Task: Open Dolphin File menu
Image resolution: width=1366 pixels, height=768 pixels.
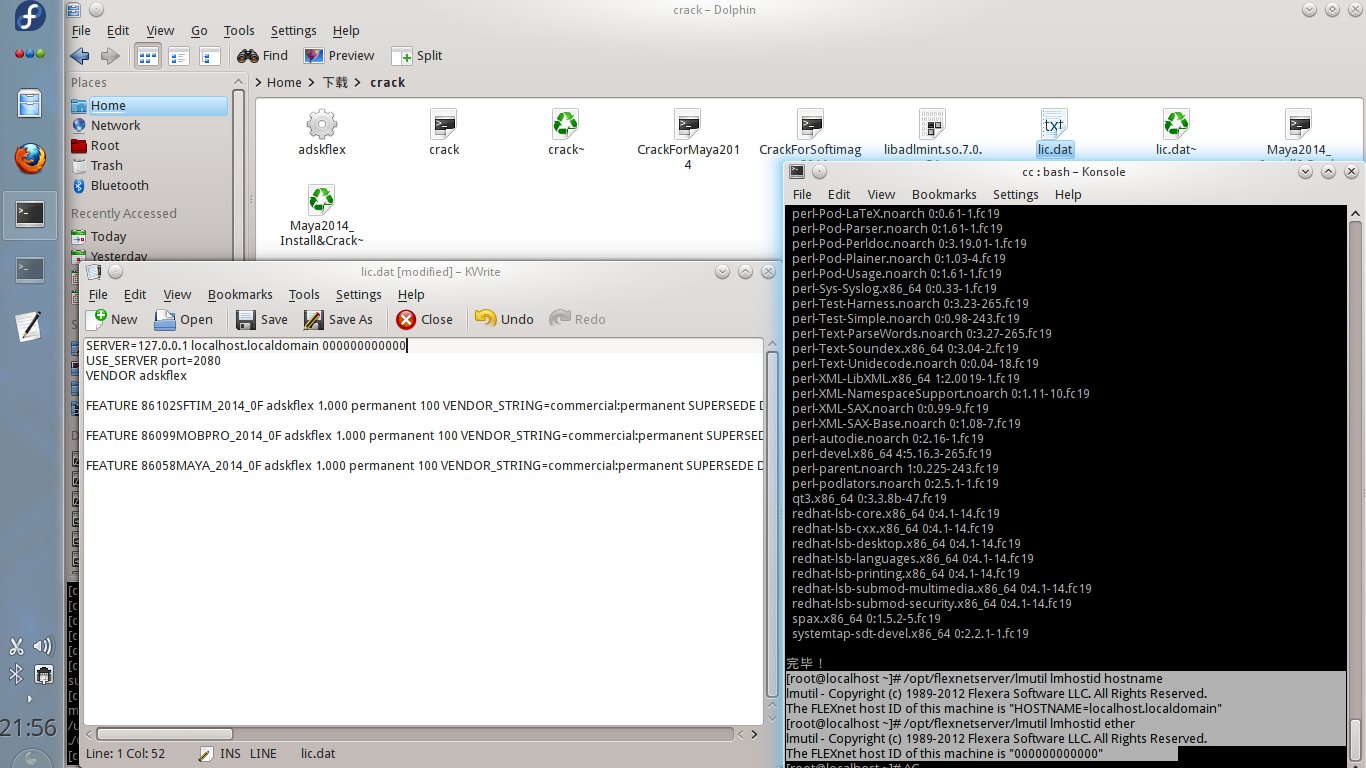Action: 81,31
